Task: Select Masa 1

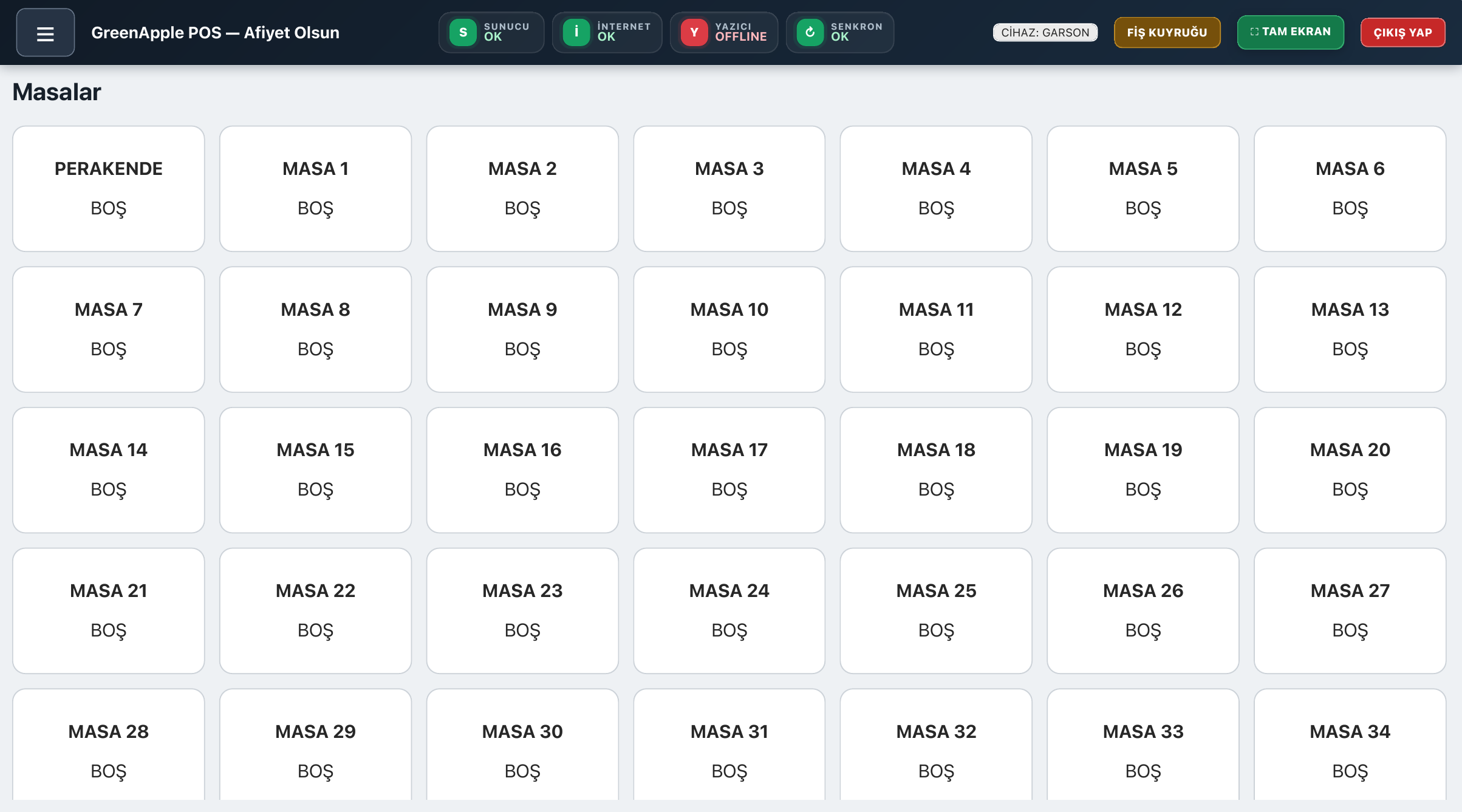Action: (x=315, y=189)
